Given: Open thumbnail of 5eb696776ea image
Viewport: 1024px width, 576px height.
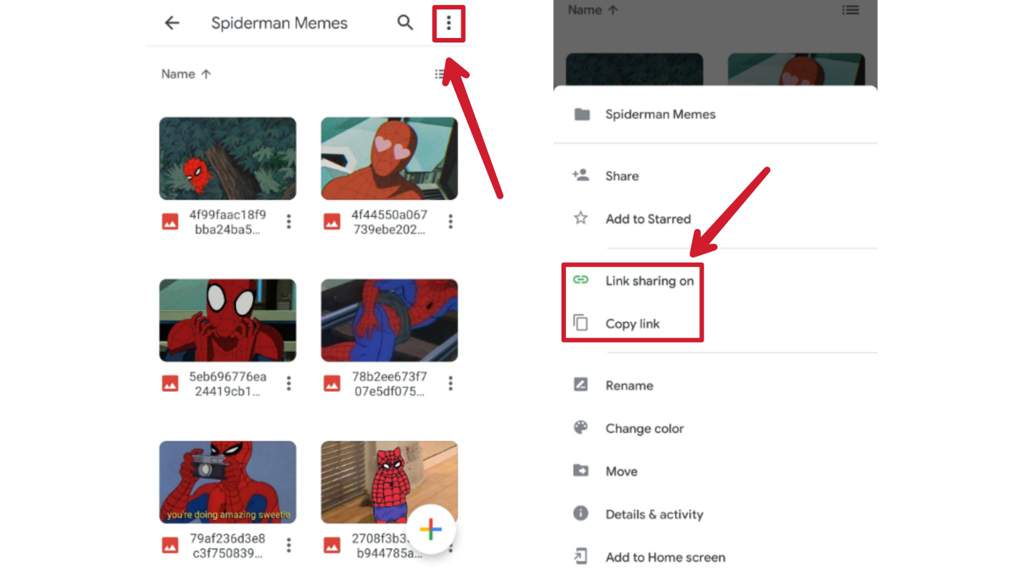Looking at the screenshot, I should click(x=227, y=320).
